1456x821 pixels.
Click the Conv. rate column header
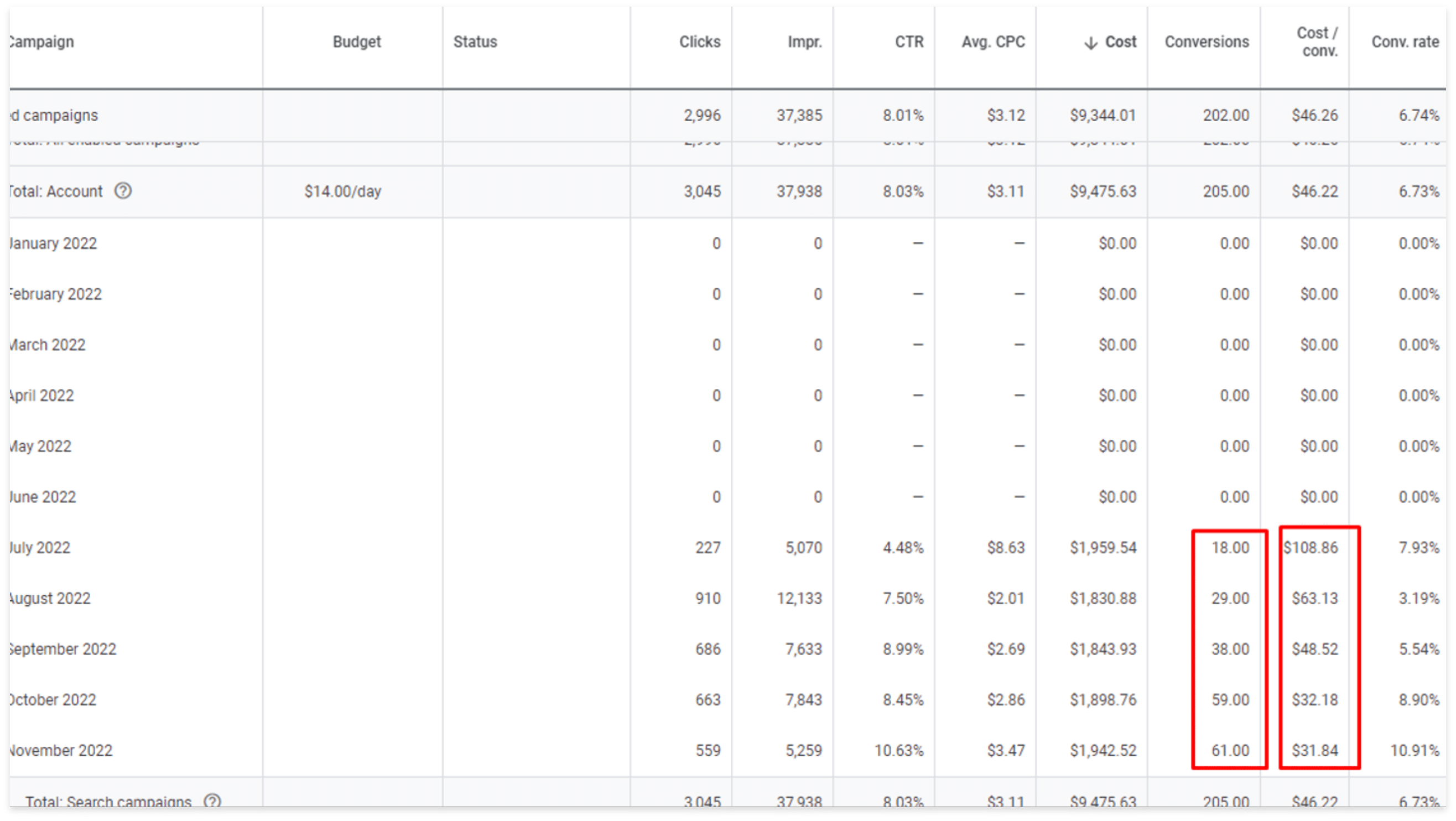pyautogui.click(x=1405, y=42)
